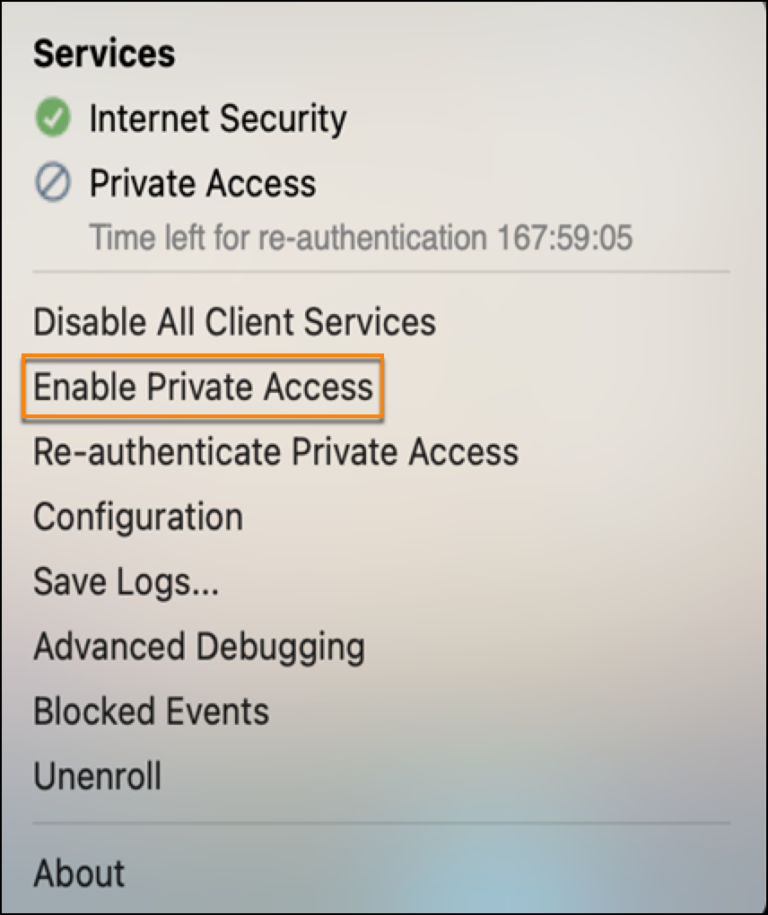
Task: Open the Configuration menu entry
Action: pos(138,517)
